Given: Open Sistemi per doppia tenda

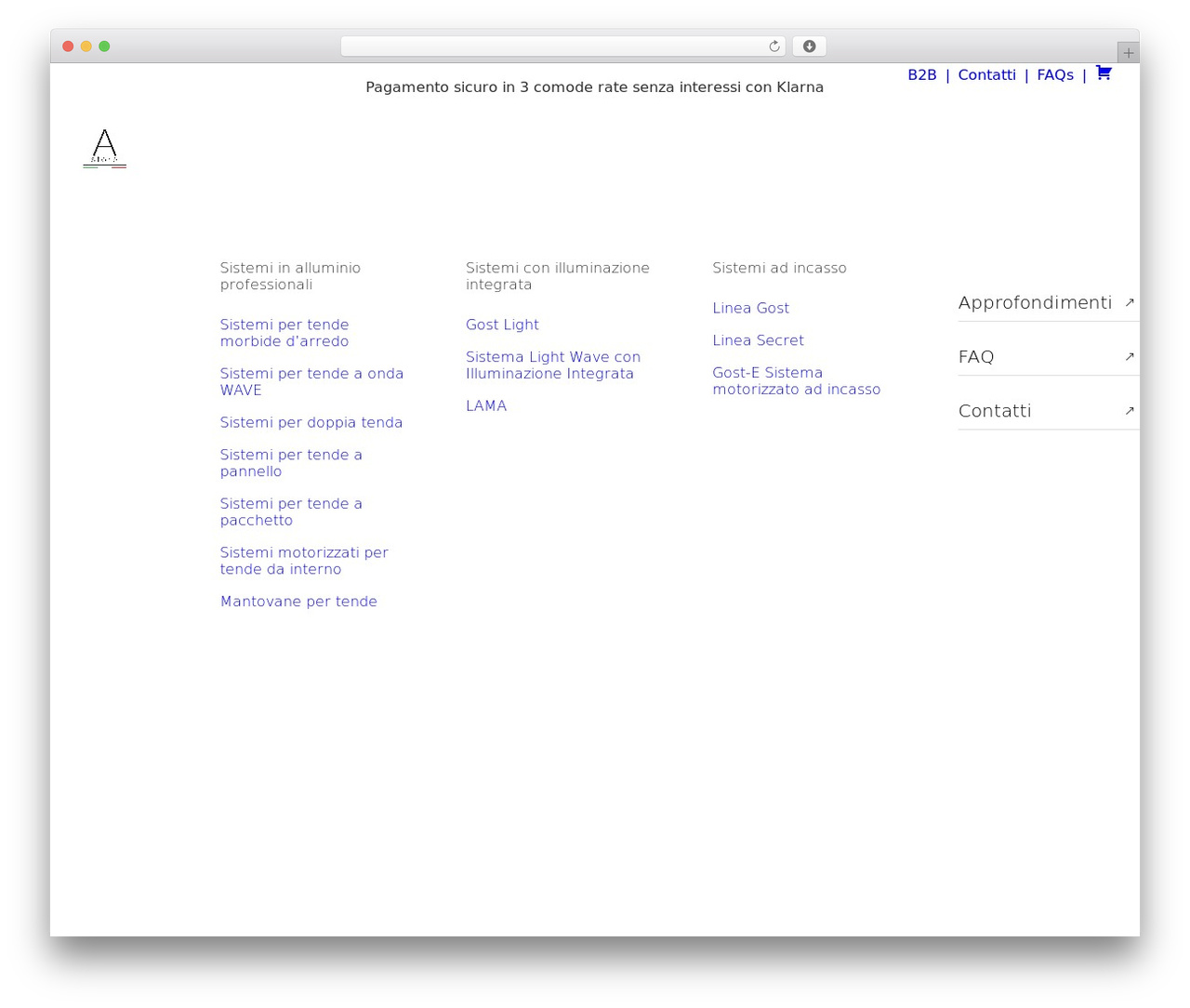Looking at the screenshot, I should click(x=311, y=422).
